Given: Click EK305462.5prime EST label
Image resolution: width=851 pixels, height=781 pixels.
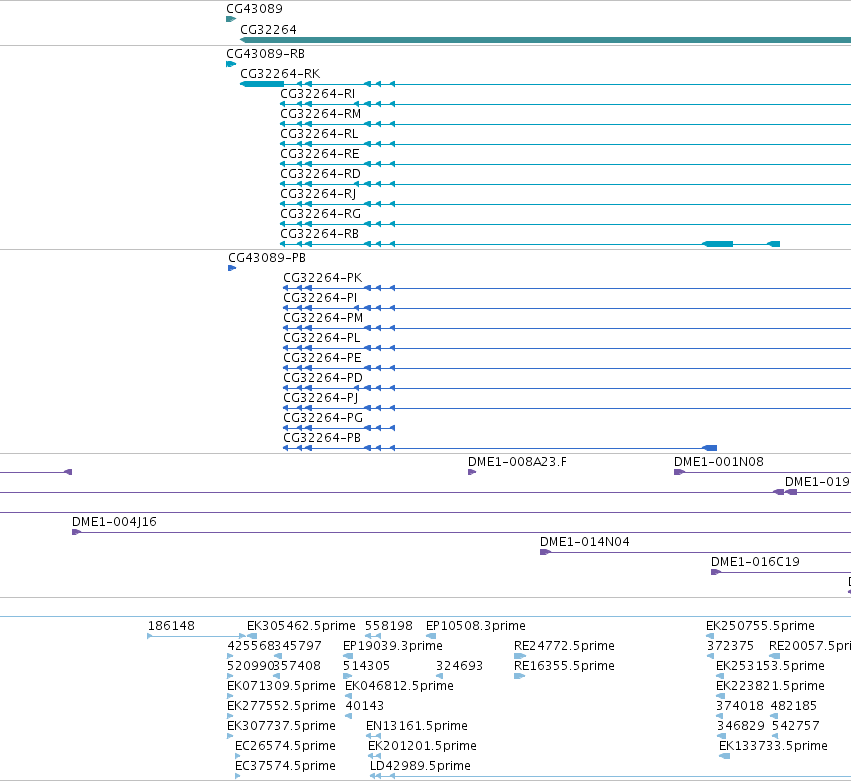Looking at the screenshot, I should (x=301, y=626).
